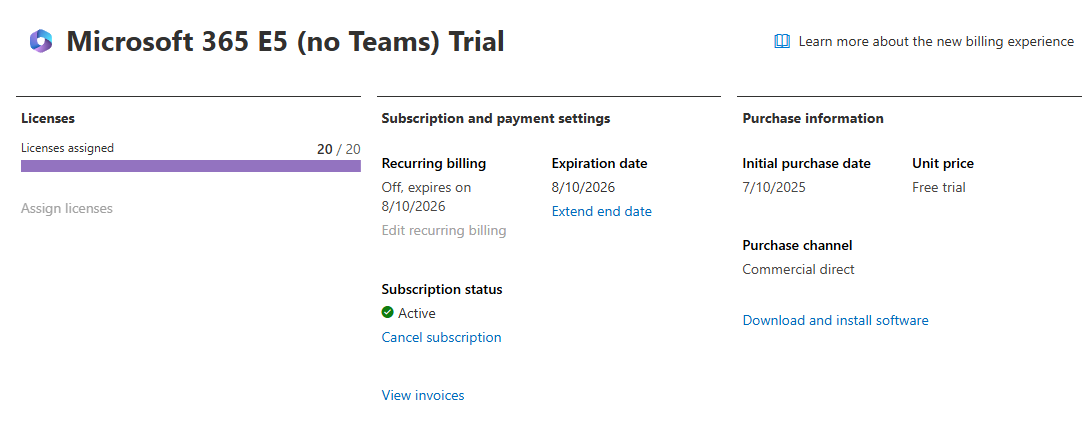This screenshot has height=440, width=1091.
Task: Click the green Active status checkmark icon
Action: [x=388, y=313]
